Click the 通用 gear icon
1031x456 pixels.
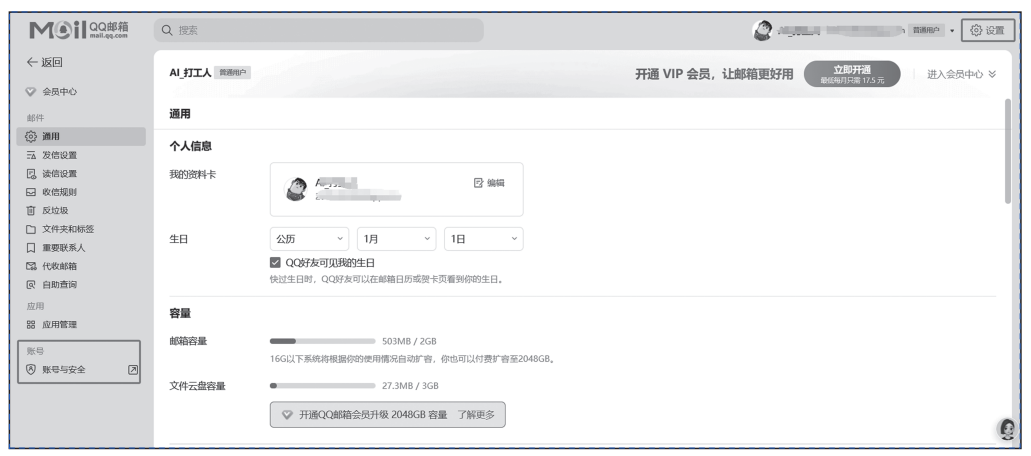coord(30,137)
